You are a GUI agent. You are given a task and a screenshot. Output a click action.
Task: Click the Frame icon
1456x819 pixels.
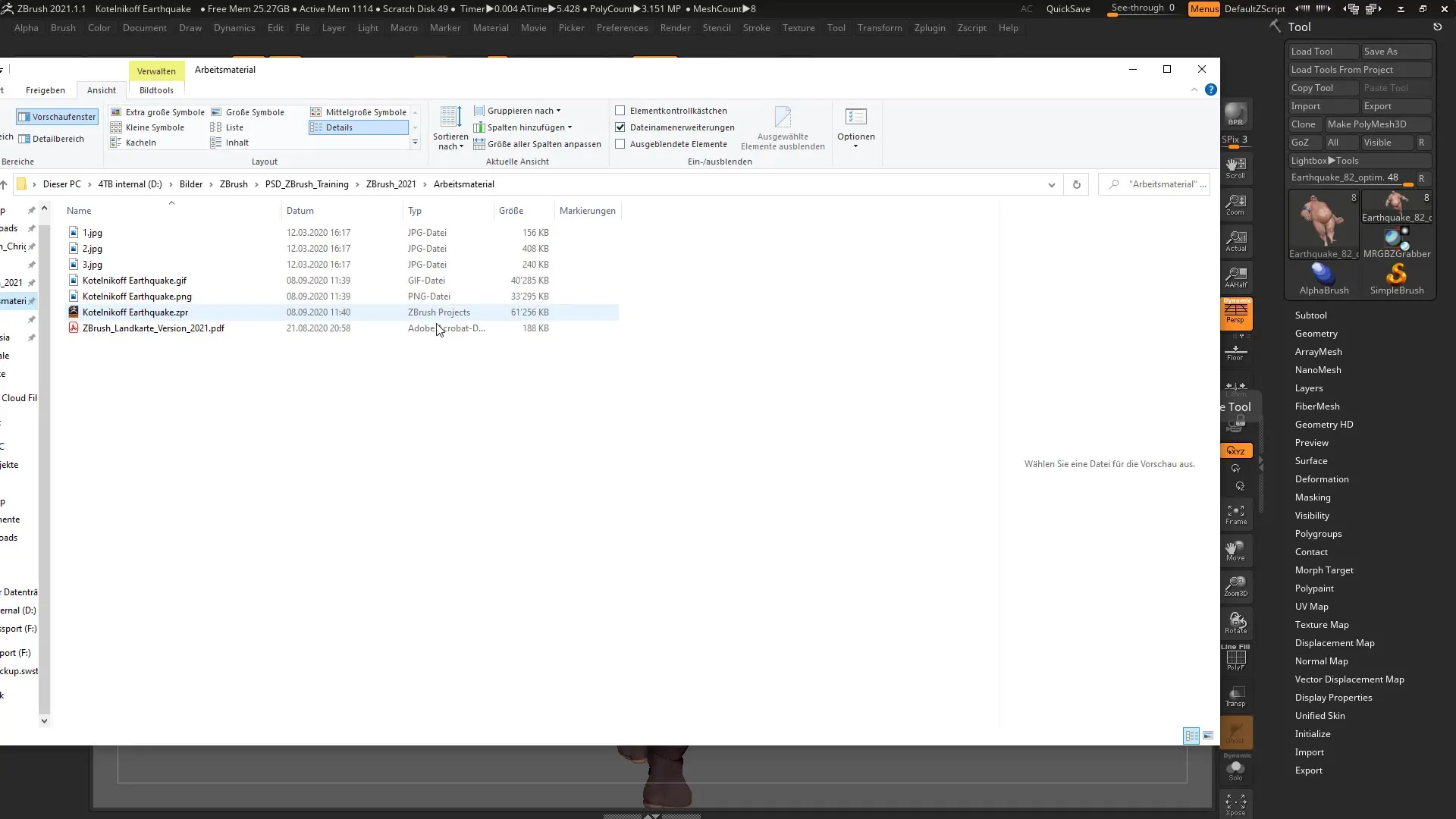[1235, 515]
